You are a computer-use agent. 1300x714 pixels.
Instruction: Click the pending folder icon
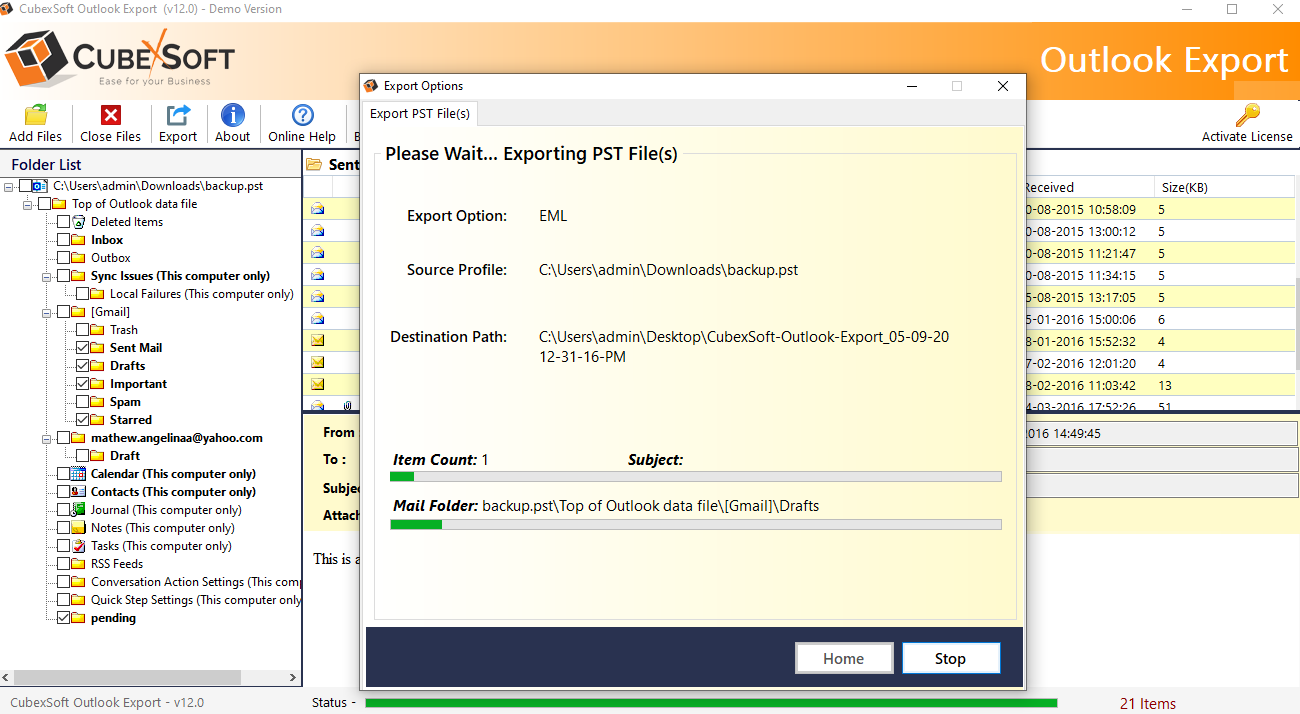79,618
